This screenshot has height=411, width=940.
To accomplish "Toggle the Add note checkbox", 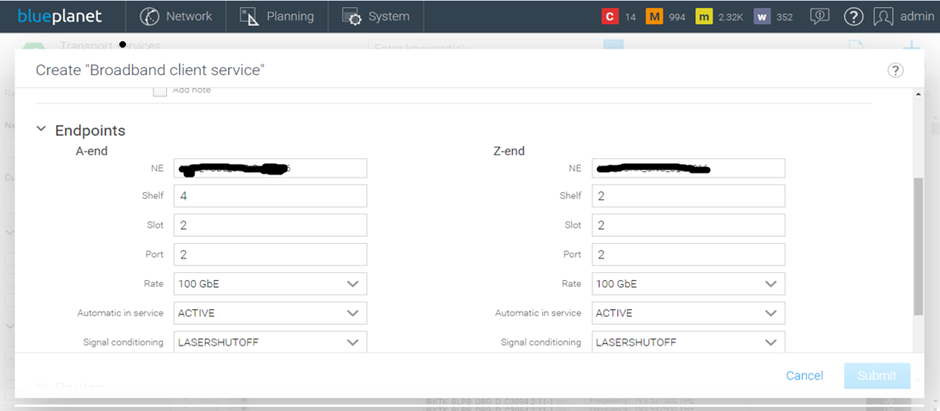I will [160, 90].
